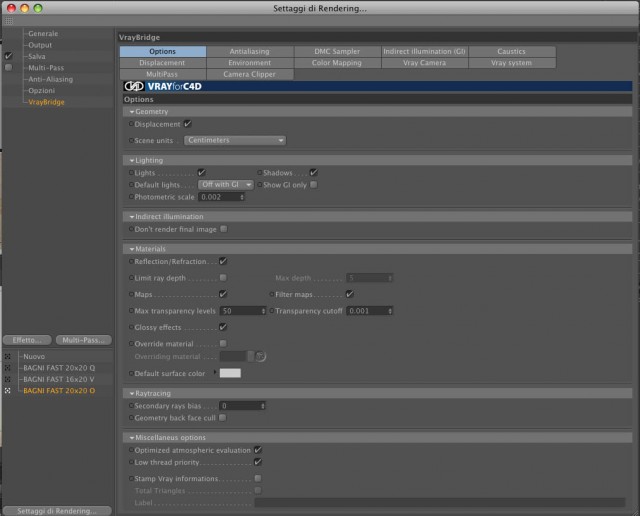Click the Secondary rays bias value field
This screenshot has width=640, height=516.
click(x=242, y=406)
